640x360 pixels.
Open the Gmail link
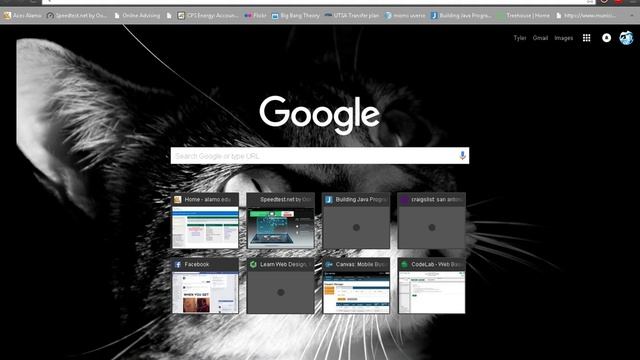tap(540, 38)
